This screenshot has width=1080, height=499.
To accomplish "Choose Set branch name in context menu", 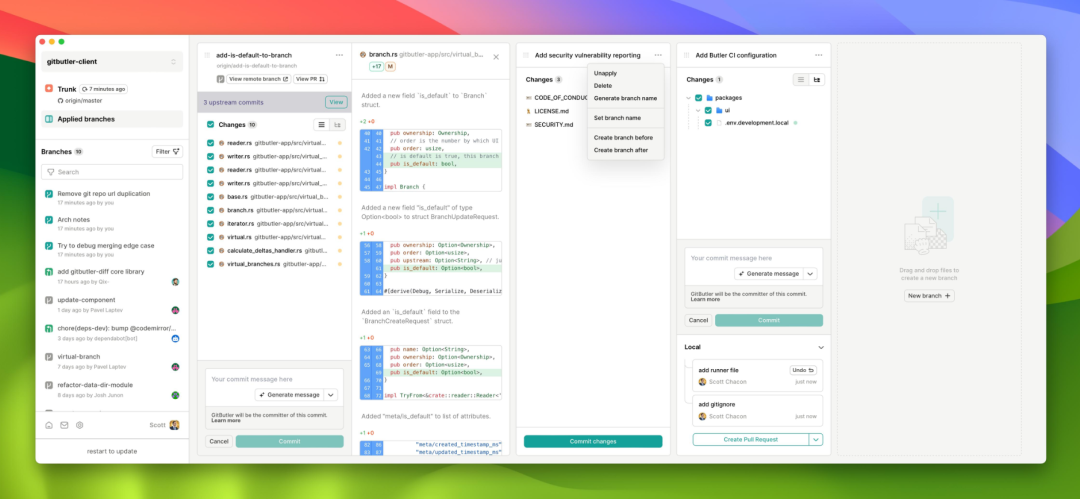I will (x=617, y=118).
